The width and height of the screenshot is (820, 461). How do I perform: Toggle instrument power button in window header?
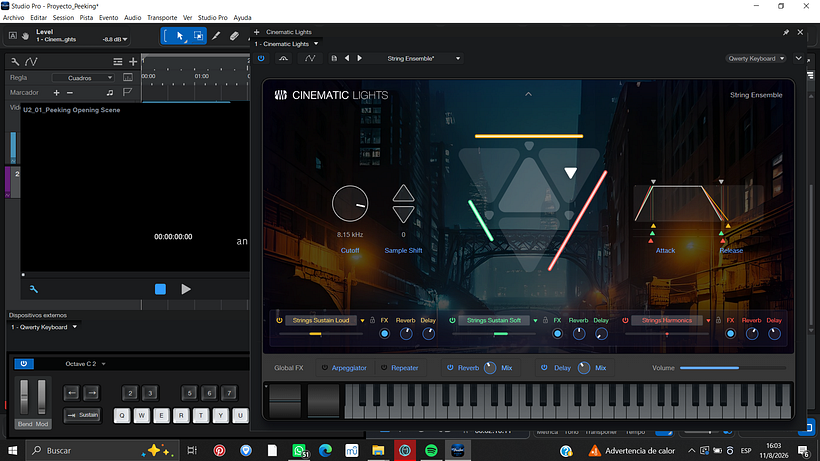pyautogui.click(x=261, y=59)
